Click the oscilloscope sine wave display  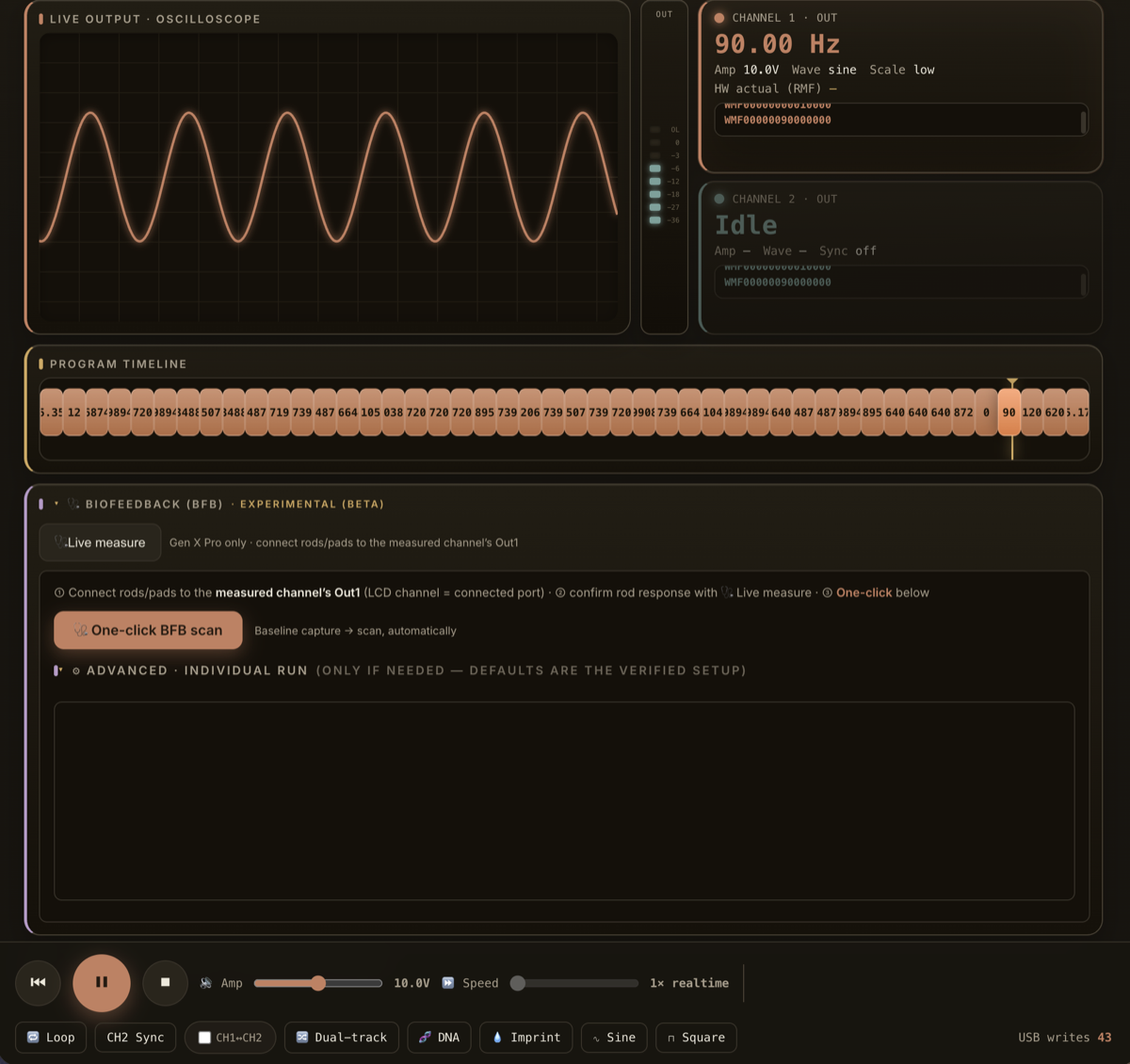tap(329, 179)
